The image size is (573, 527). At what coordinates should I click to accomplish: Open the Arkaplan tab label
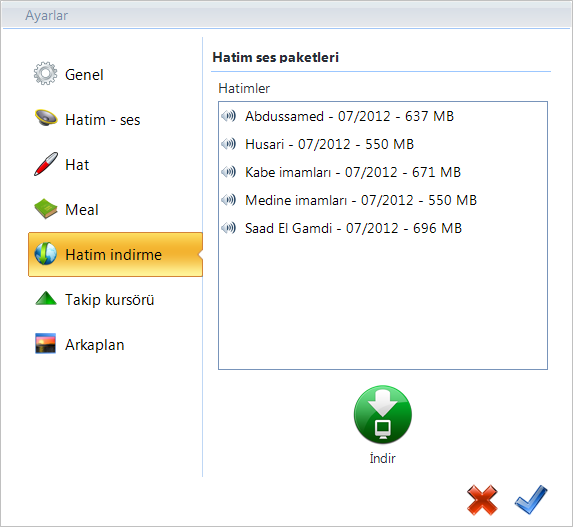(95, 345)
